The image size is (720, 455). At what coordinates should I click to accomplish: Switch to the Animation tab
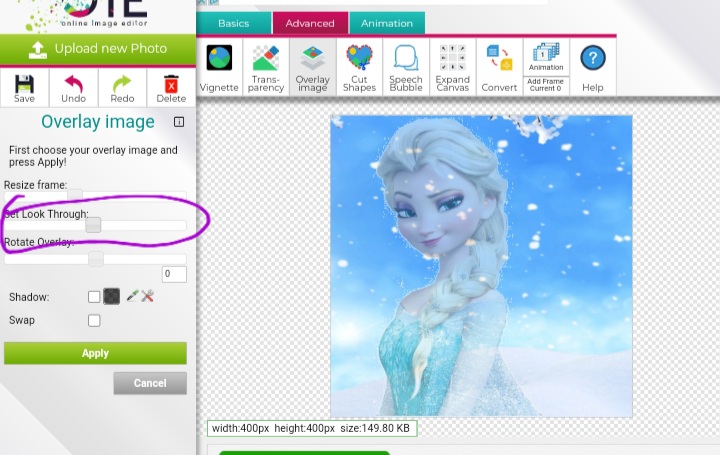[386, 23]
